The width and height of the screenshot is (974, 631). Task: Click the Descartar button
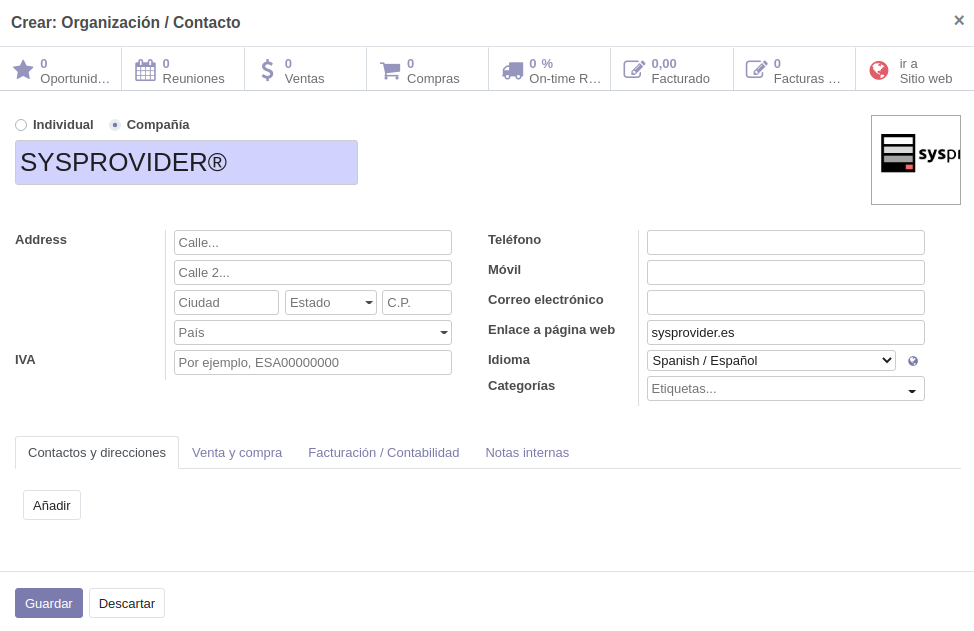pyautogui.click(x=127, y=604)
